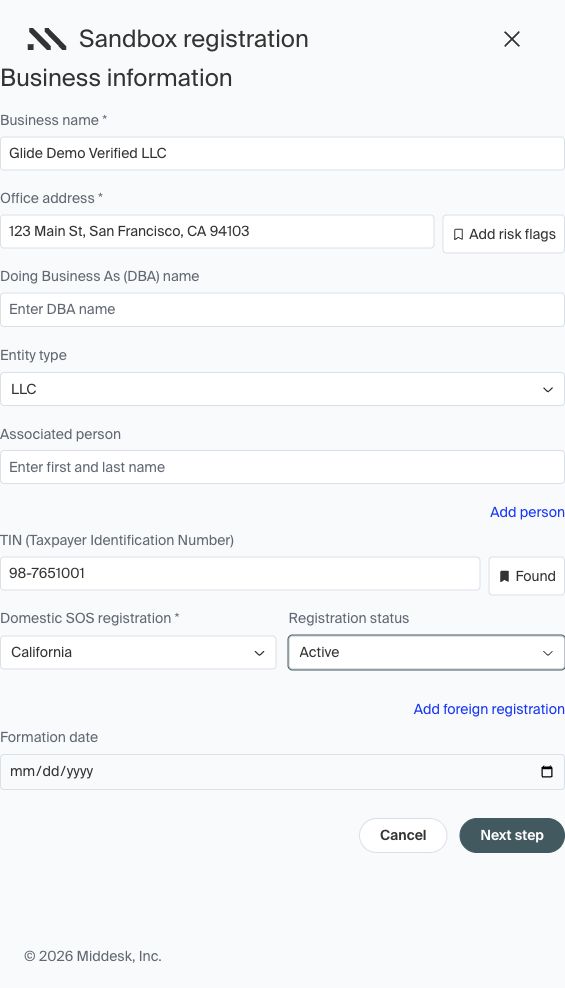Click the Doing Business As (DBA) name label
Viewport: 565px width, 988px height.
100,276
